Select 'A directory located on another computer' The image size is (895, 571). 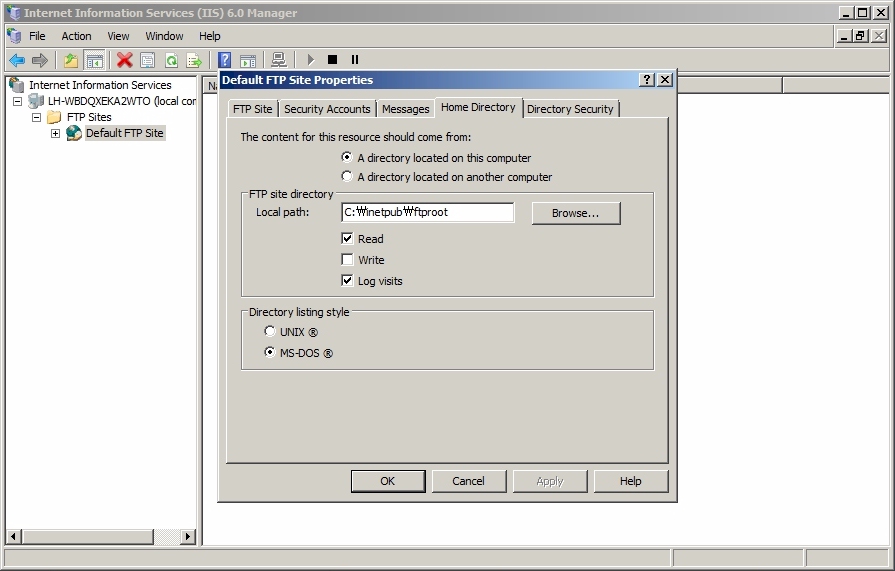point(346,176)
